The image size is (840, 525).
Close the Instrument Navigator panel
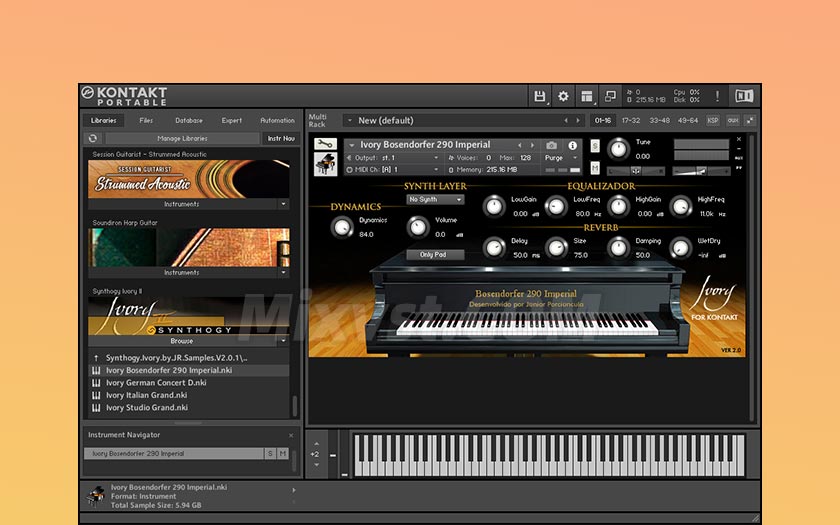coord(291,436)
